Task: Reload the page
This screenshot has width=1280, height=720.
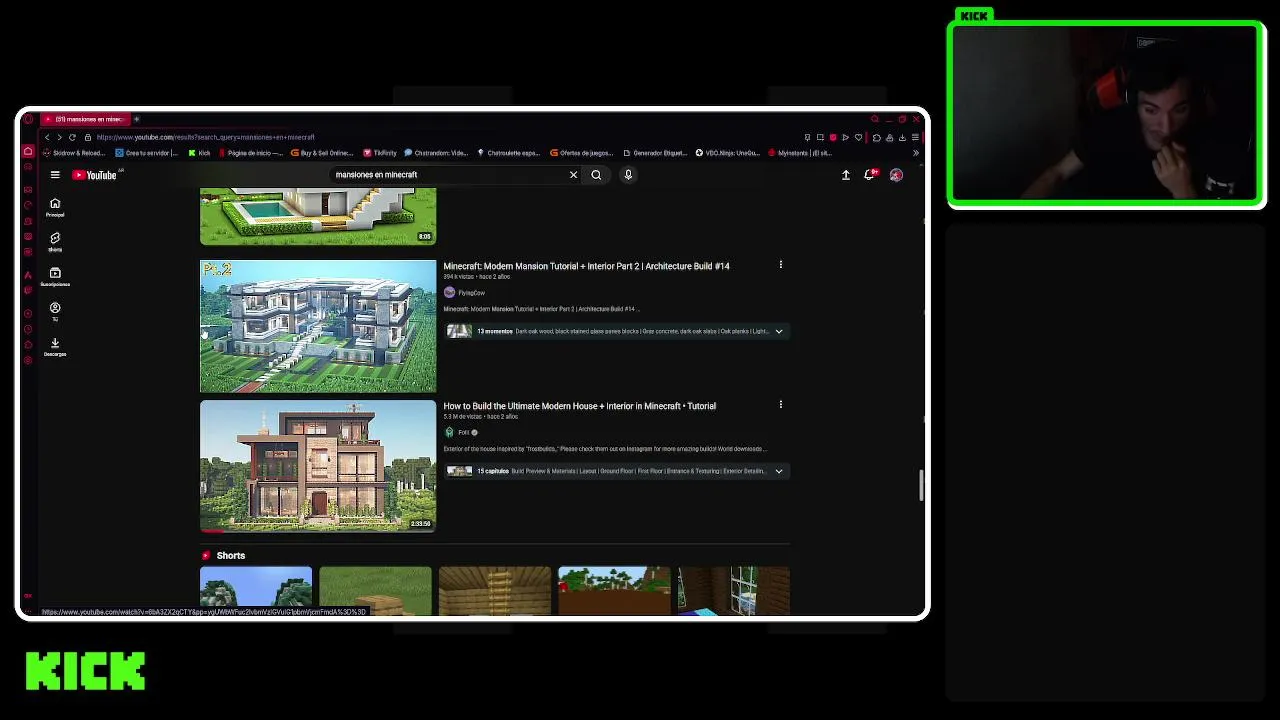Action: [x=72, y=137]
